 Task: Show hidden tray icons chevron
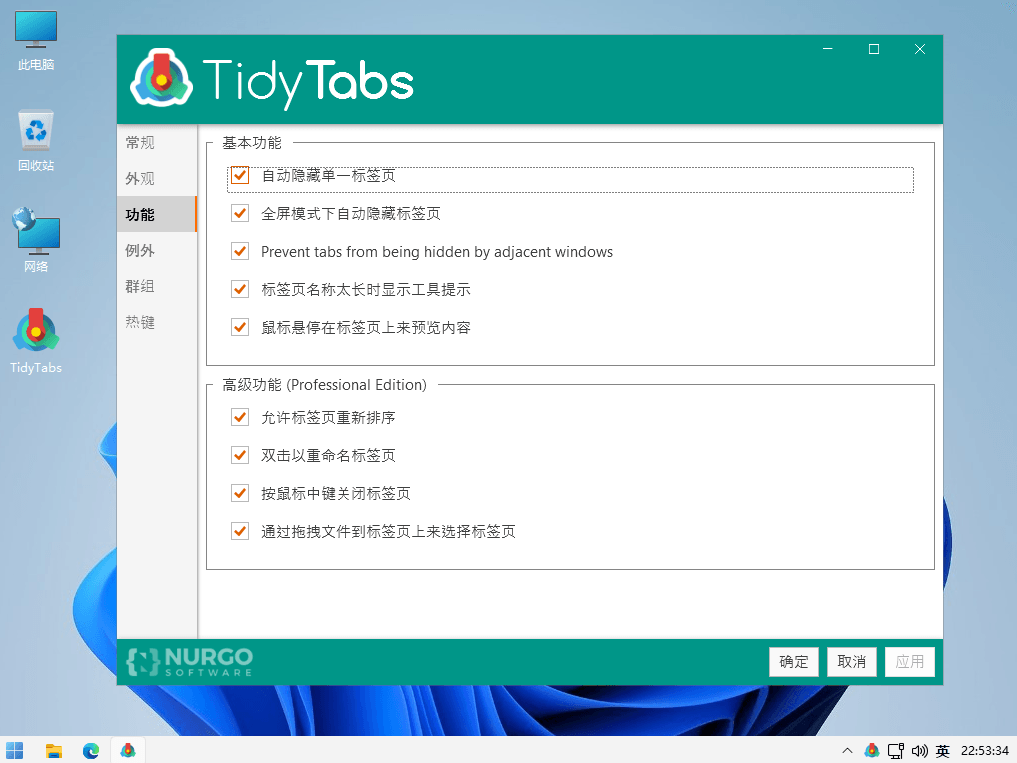(846, 751)
